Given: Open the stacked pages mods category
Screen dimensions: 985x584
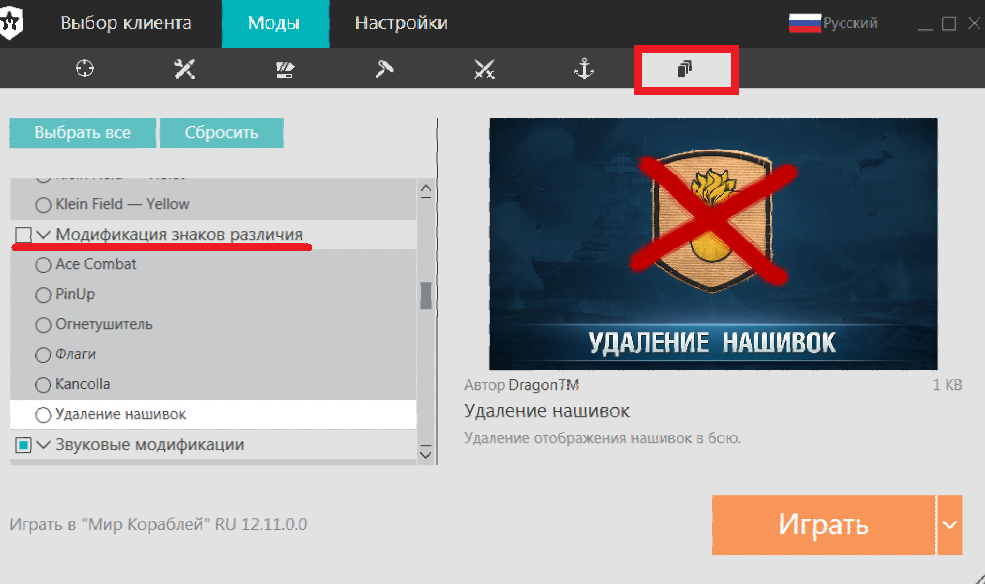Looking at the screenshot, I should [685, 68].
